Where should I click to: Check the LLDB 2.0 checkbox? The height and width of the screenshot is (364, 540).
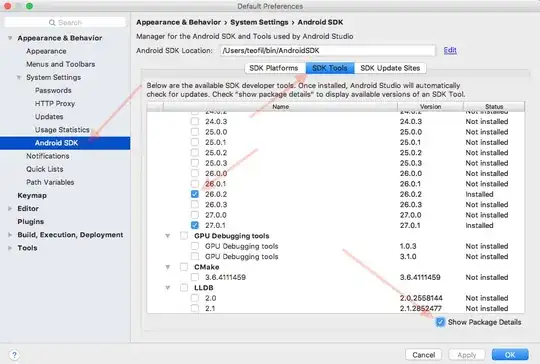(195, 298)
